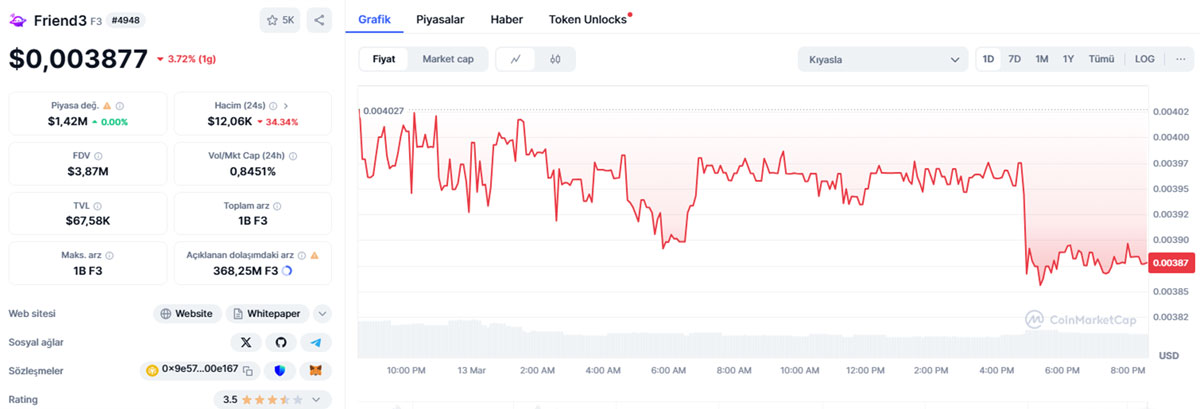Open the Whitepaper link
This screenshot has height=409, width=1200.
(x=267, y=313)
